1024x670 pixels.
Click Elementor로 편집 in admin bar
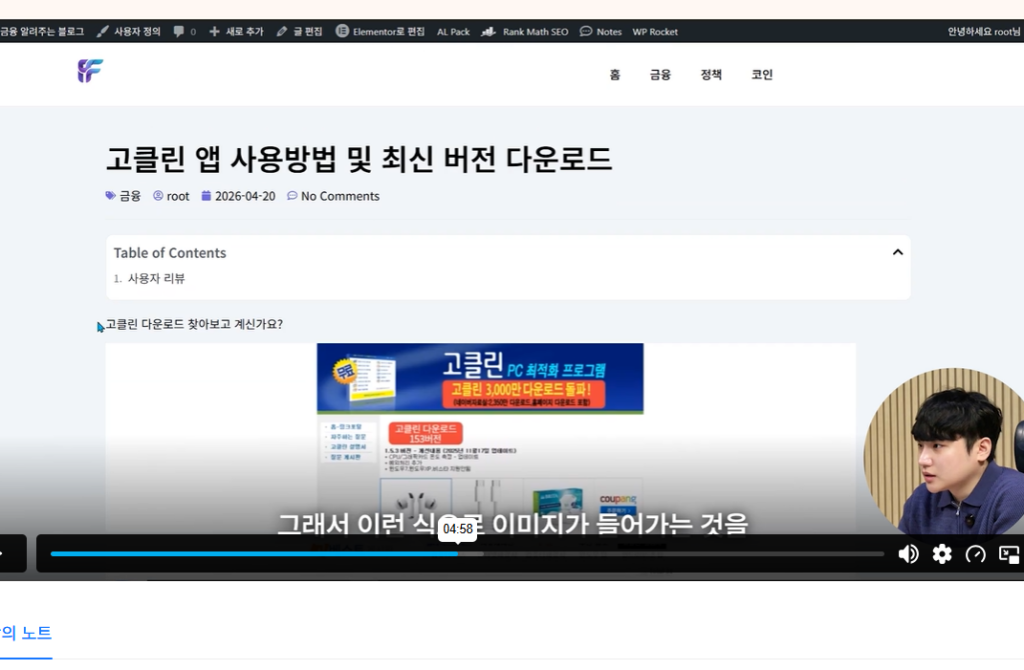click(x=380, y=31)
